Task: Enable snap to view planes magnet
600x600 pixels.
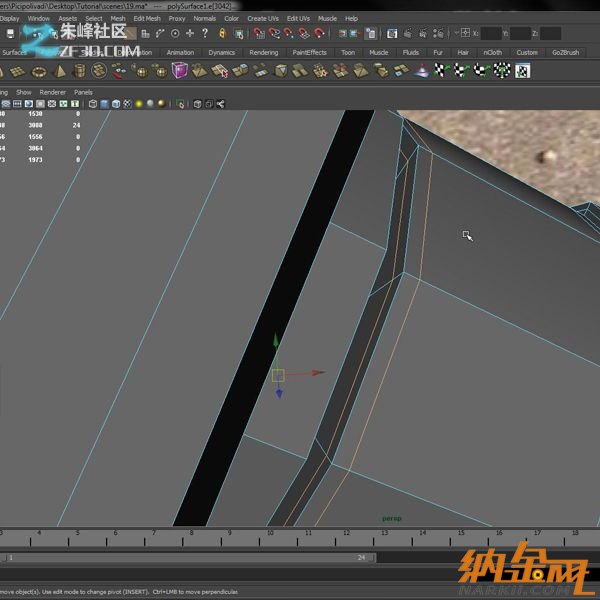Action: 304,34
